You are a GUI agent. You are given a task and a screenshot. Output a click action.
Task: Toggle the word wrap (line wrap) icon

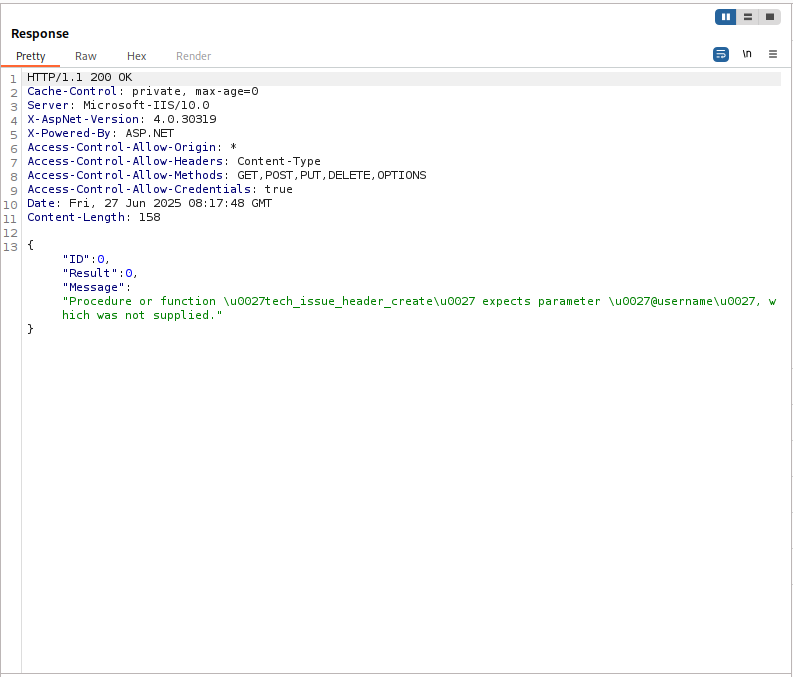point(721,54)
